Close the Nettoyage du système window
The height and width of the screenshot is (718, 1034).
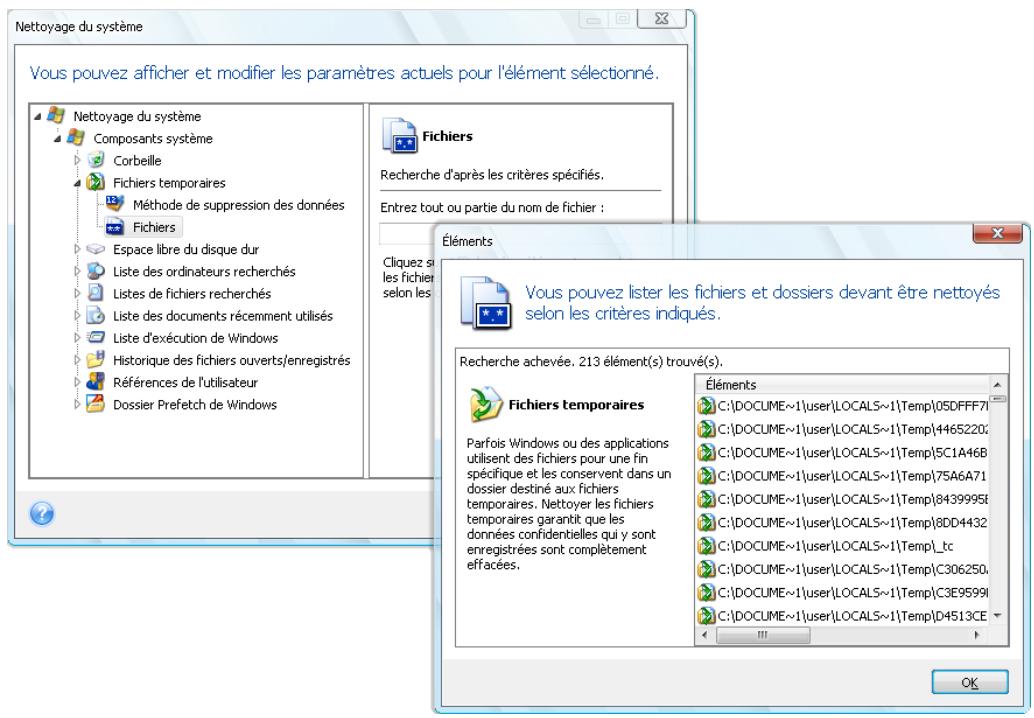click(x=661, y=18)
